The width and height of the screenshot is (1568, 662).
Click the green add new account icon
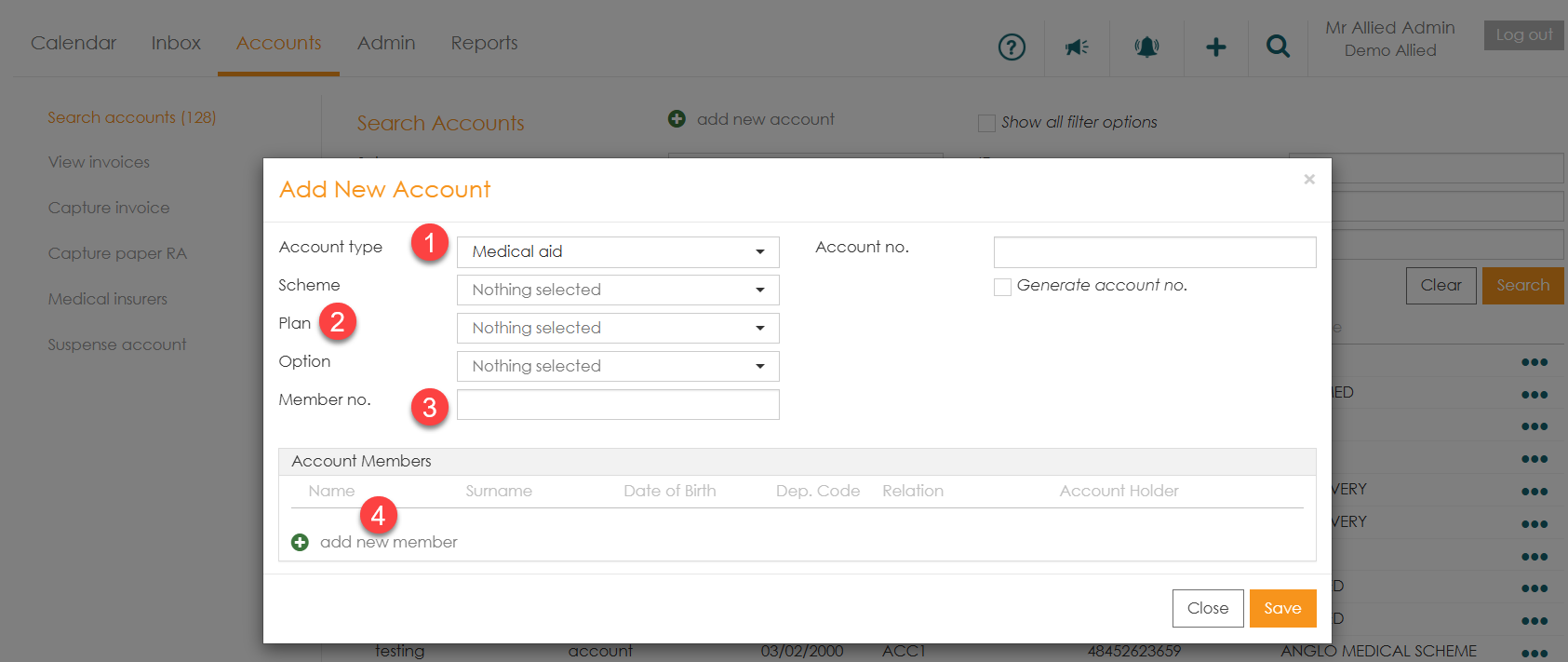coord(677,119)
